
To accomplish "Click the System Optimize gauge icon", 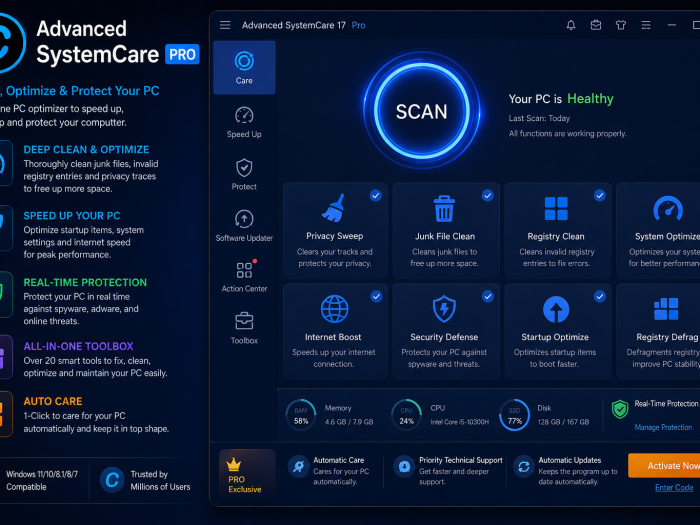I will [x=668, y=208].
